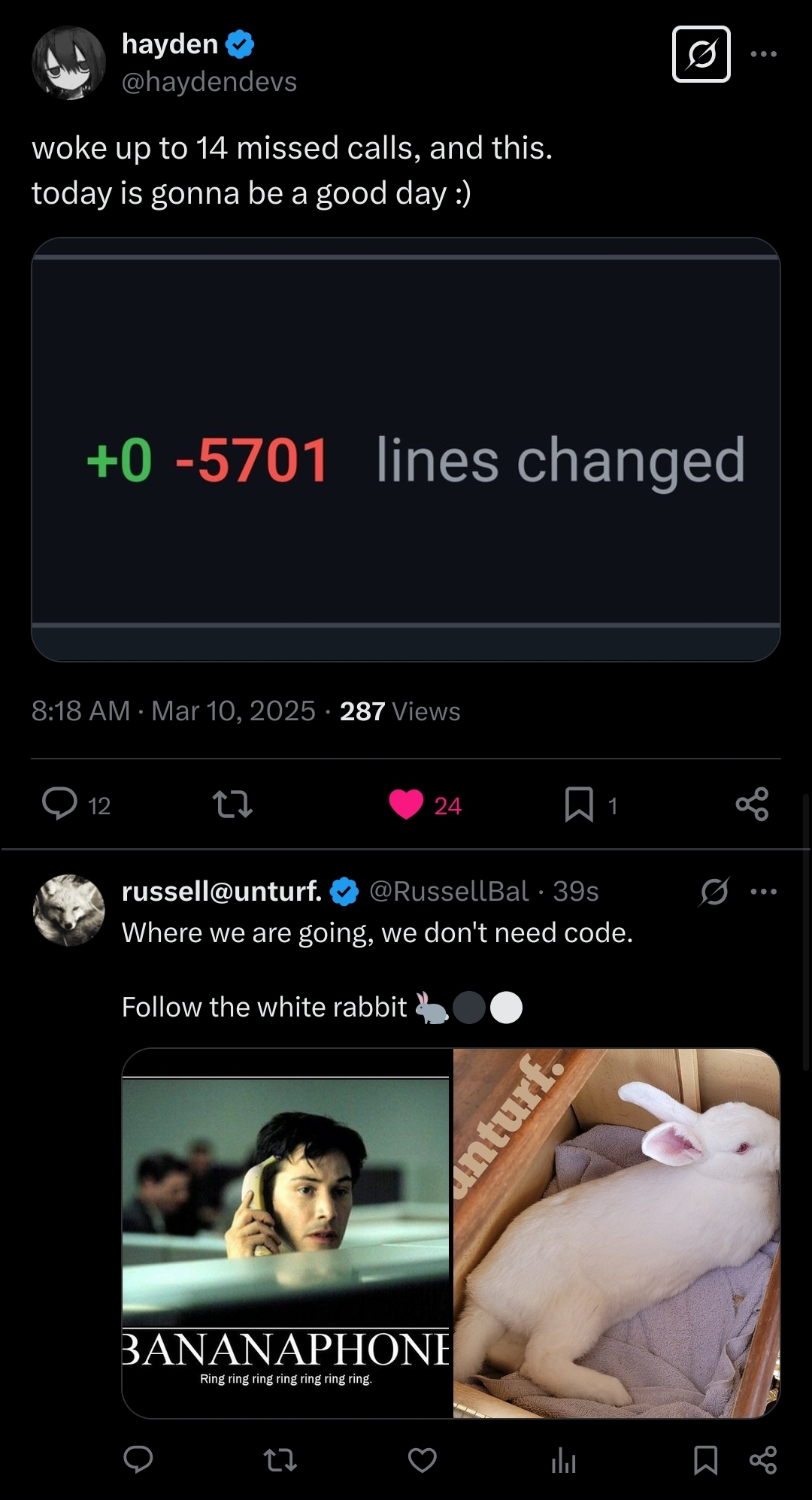
Task: Reply to hayden's post via comment icon
Action: click(60, 804)
